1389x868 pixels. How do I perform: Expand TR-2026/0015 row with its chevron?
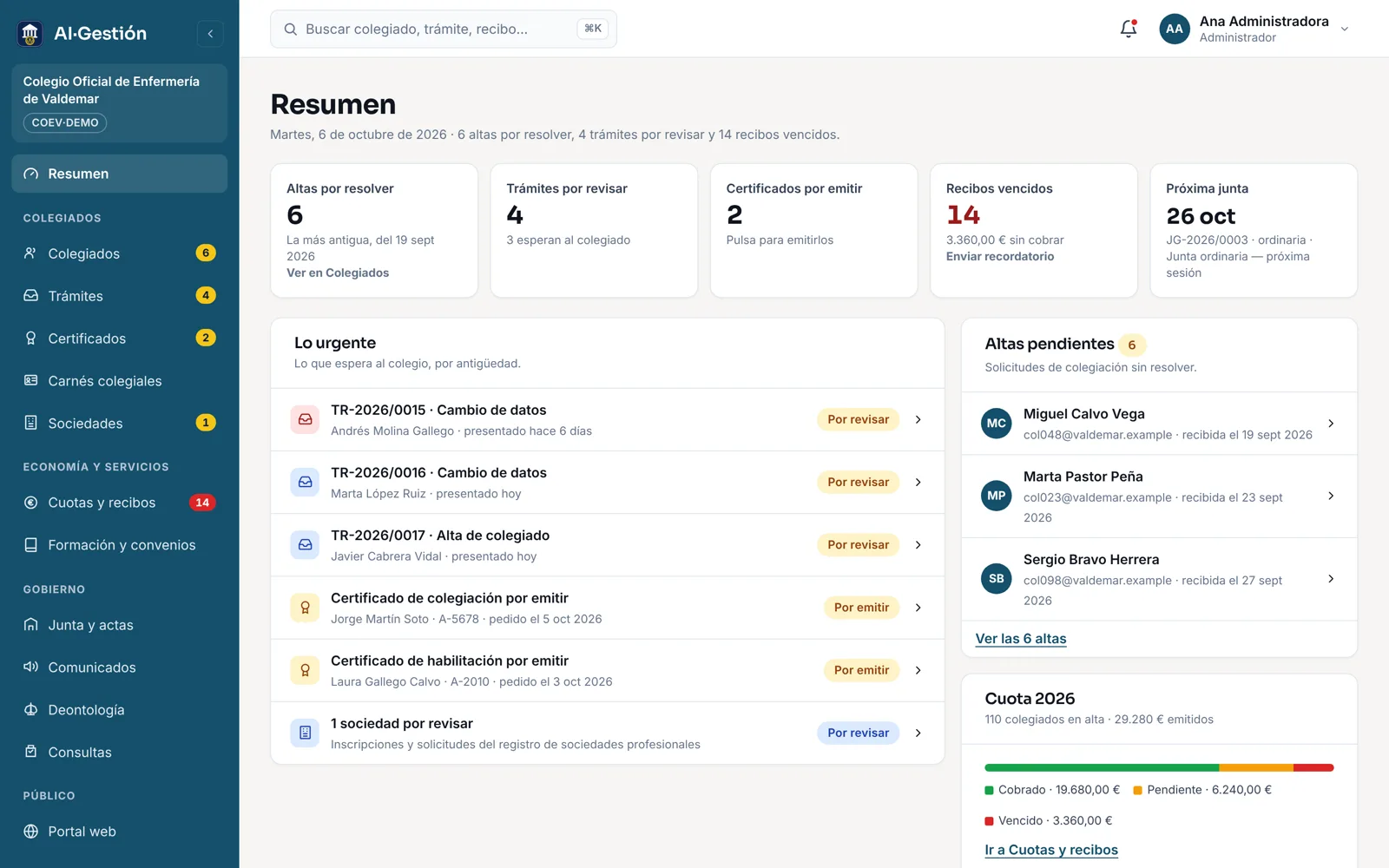918,419
